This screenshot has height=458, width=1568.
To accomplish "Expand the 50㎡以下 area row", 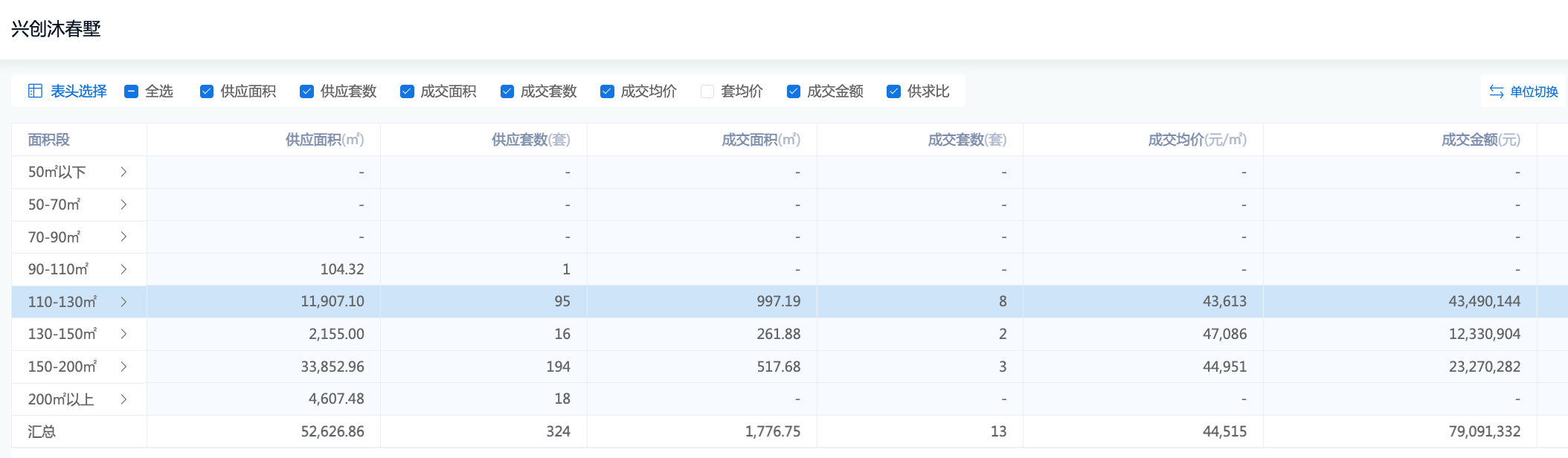I will tap(123, 172).
